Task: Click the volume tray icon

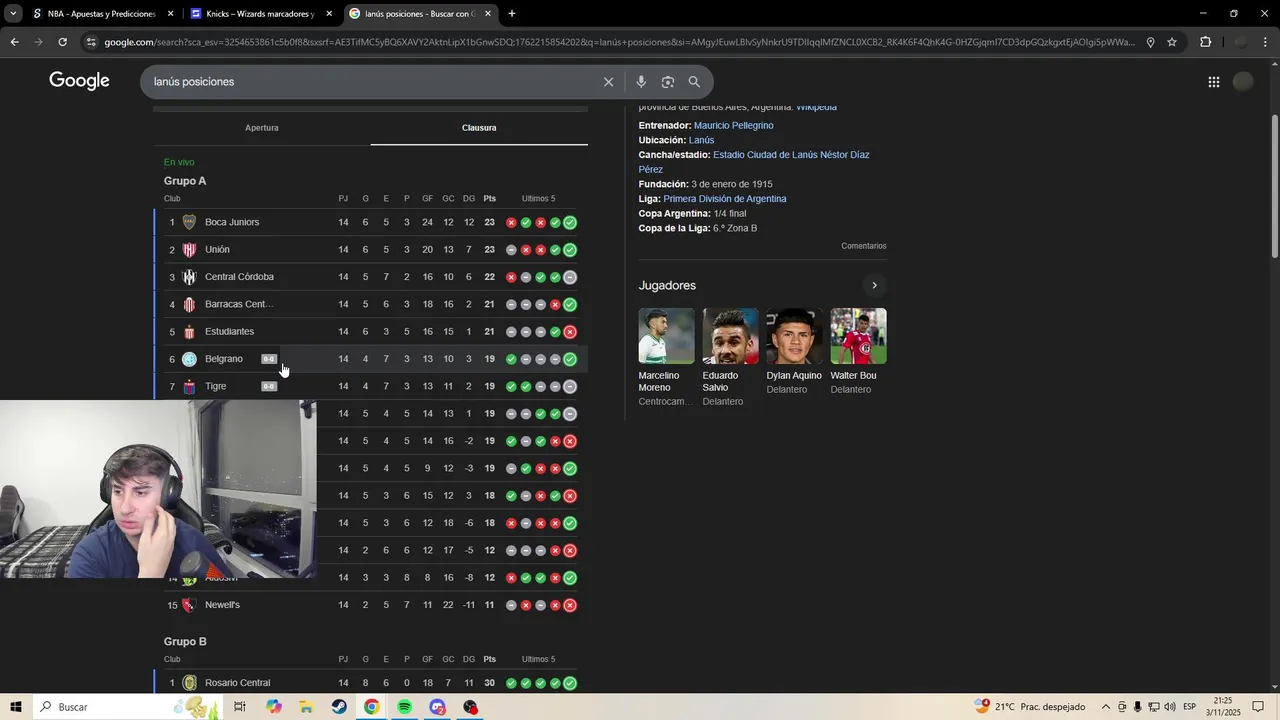Action: (x=1170, y=707)
